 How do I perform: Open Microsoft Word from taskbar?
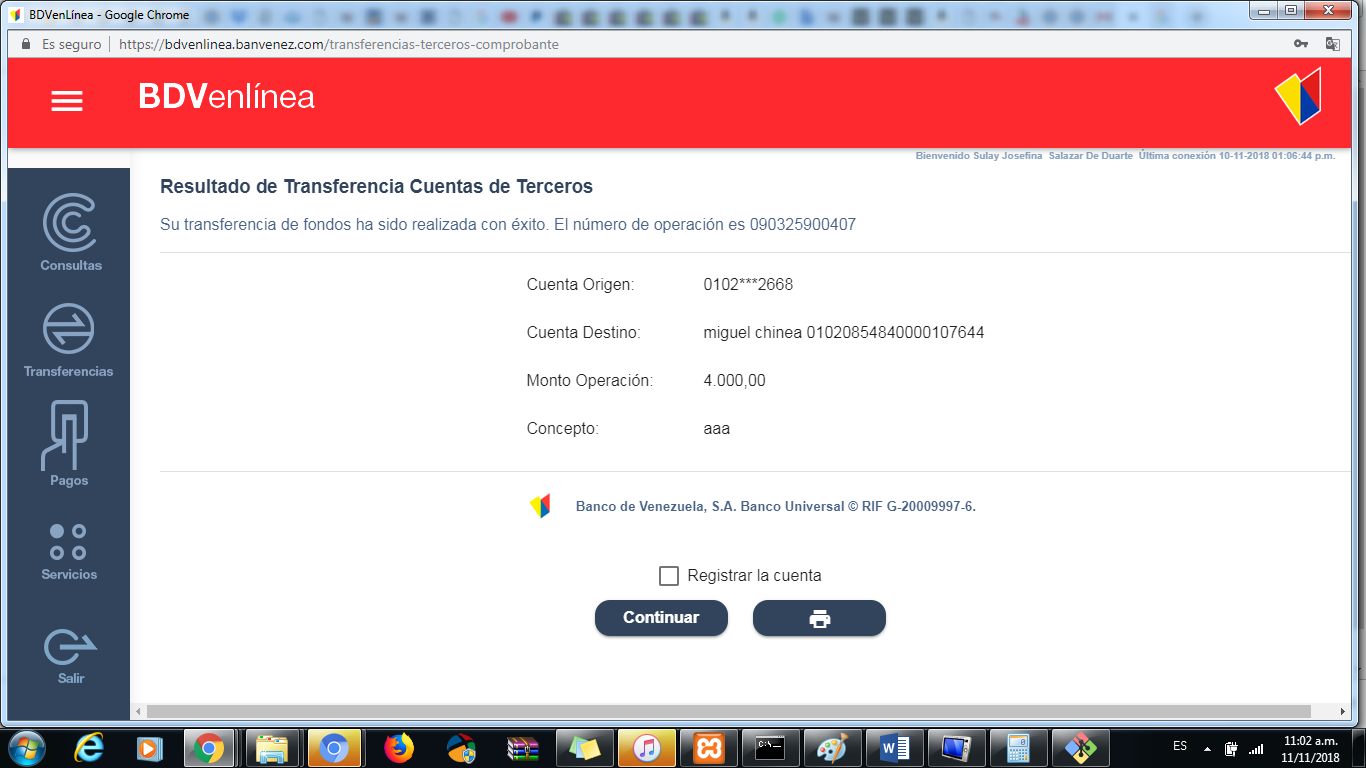[895, 747]
